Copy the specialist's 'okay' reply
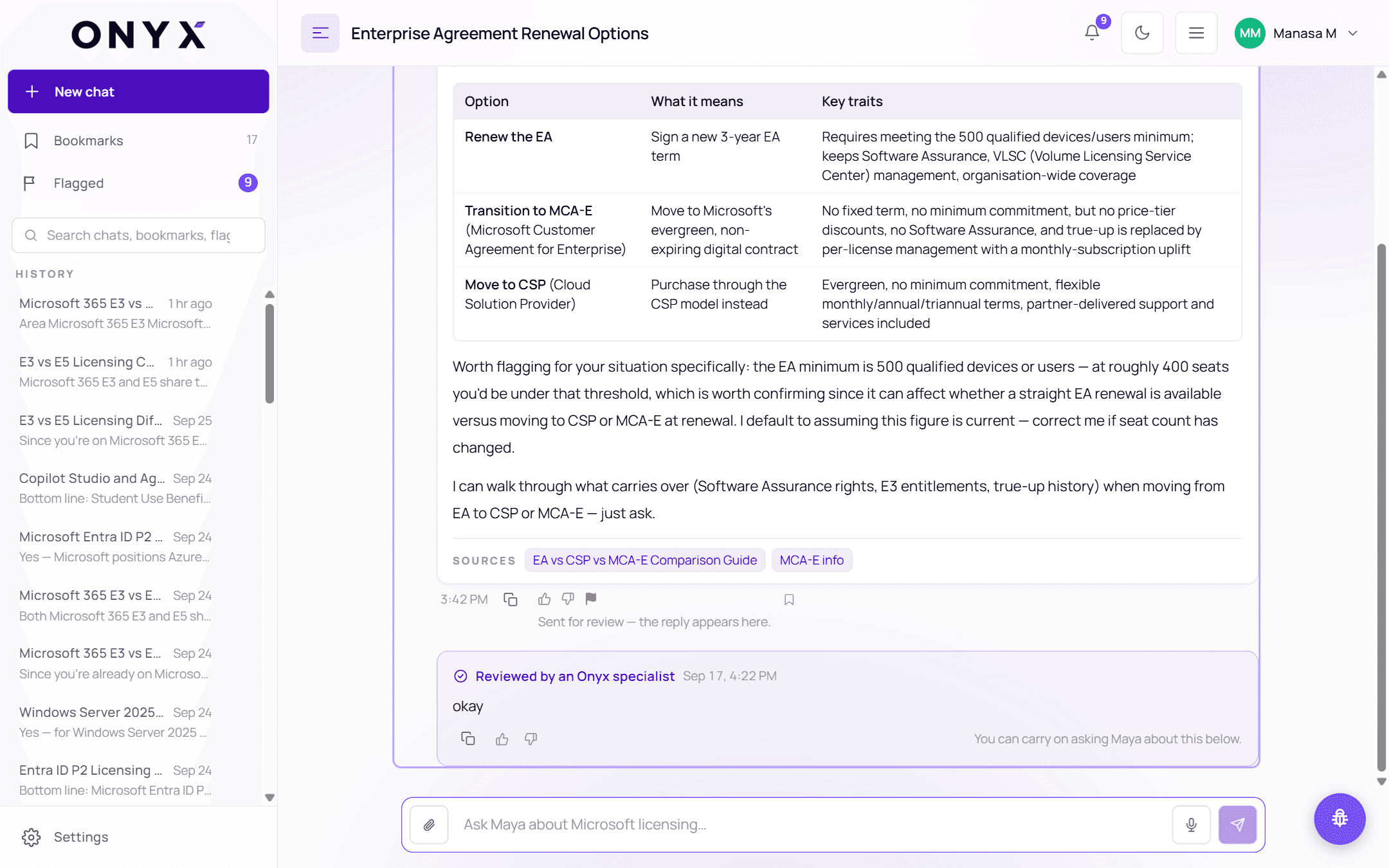The width and height of the screenshot is (1389, 868). [468, 739]
